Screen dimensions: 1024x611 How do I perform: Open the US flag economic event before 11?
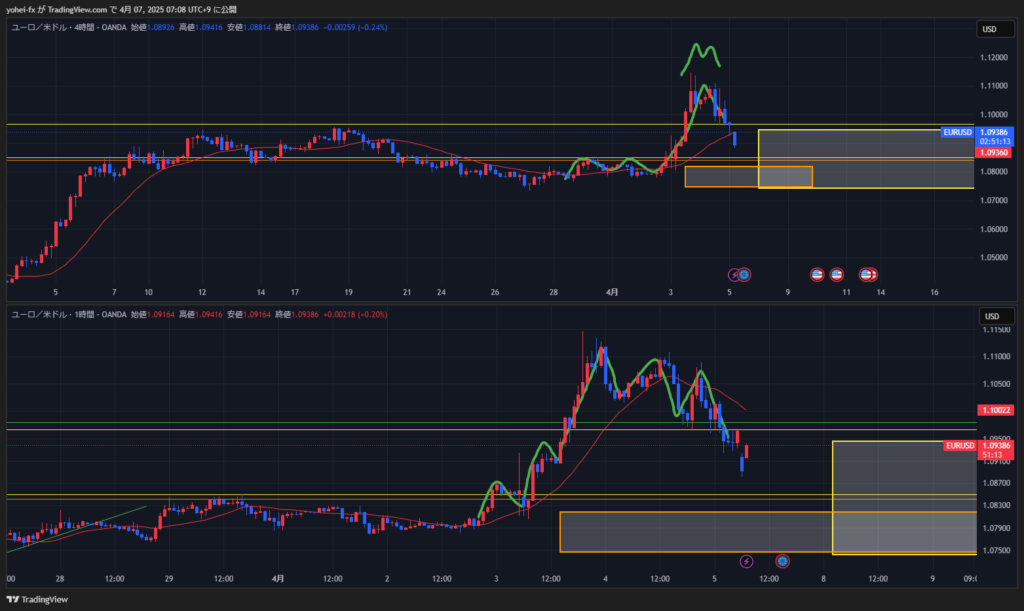coord(837,274)
